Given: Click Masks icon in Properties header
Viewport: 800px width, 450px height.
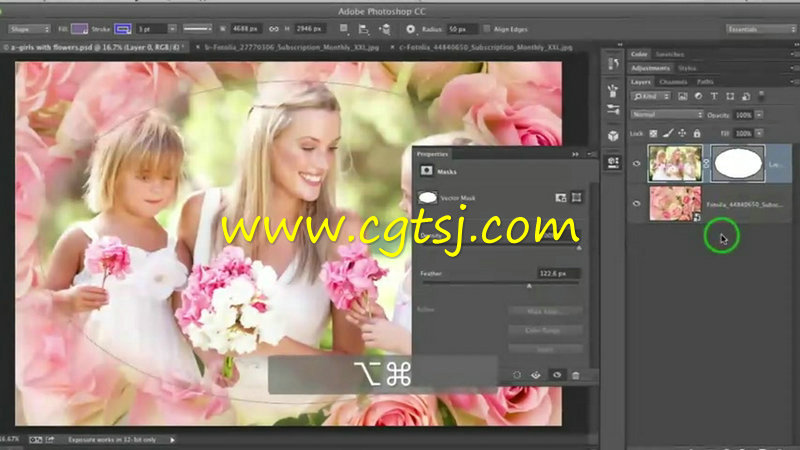Looking at the screenshot, I should [x=427, y=171].
